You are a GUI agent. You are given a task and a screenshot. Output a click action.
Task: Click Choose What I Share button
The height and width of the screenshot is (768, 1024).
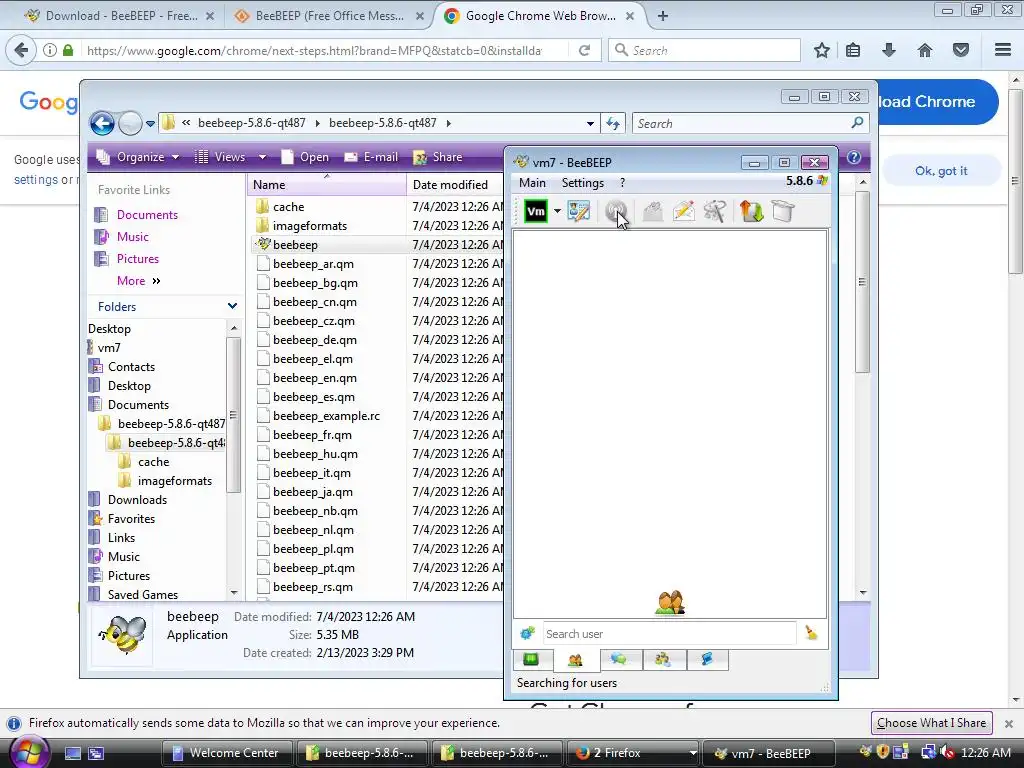931,723
